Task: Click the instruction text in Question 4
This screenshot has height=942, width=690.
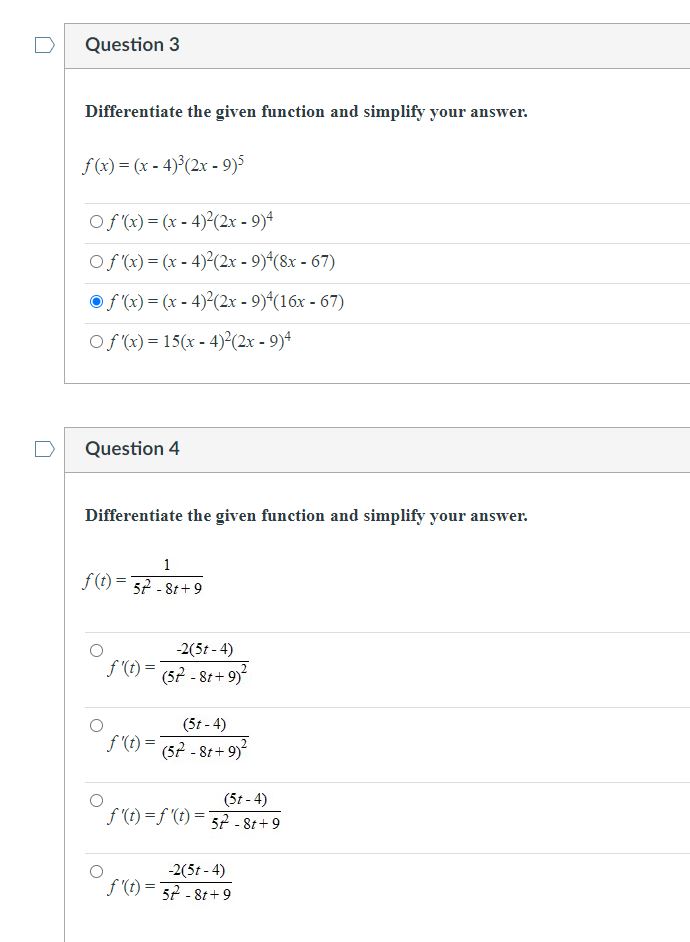Action: tap(306, 515)
